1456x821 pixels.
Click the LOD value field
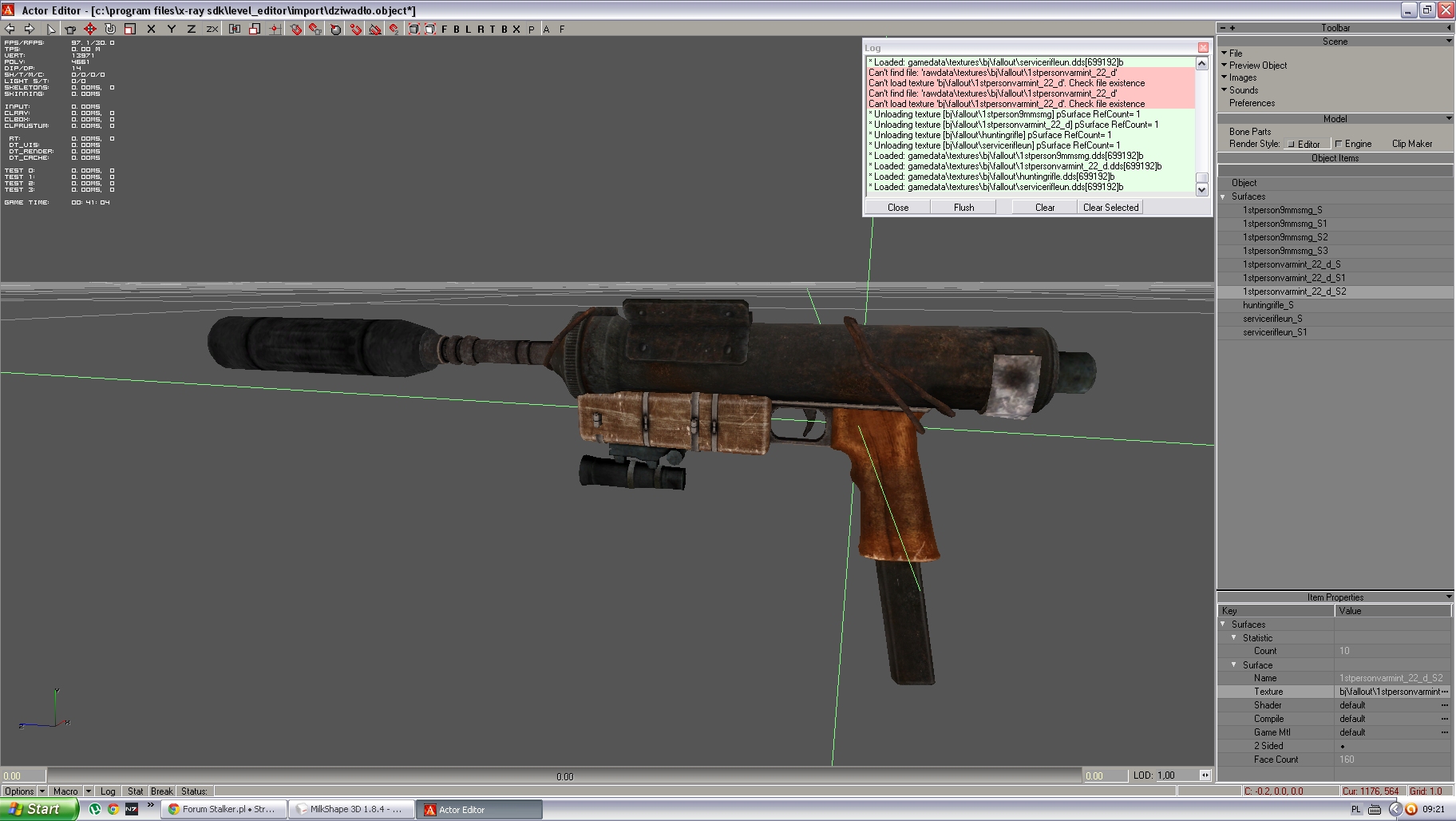1177,776
